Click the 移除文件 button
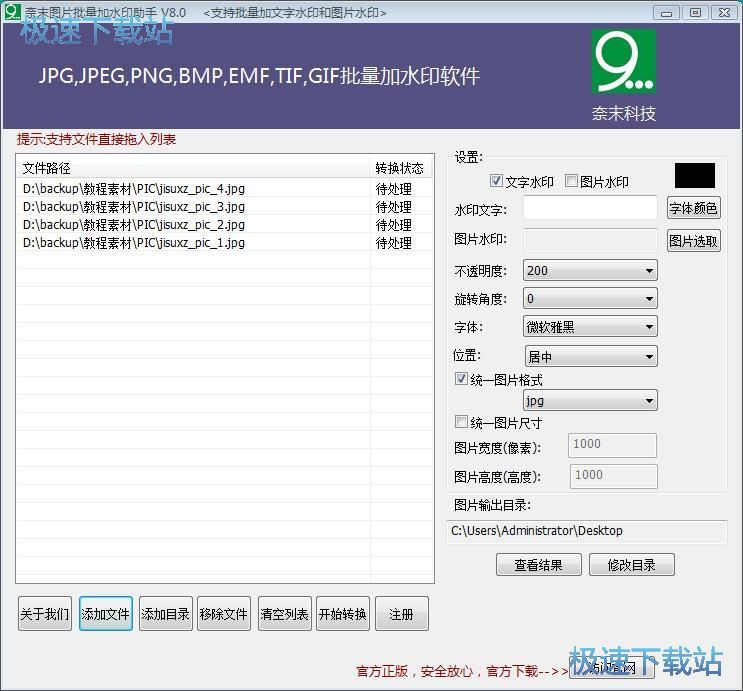The image size is (743, 691). pos(224,614)
